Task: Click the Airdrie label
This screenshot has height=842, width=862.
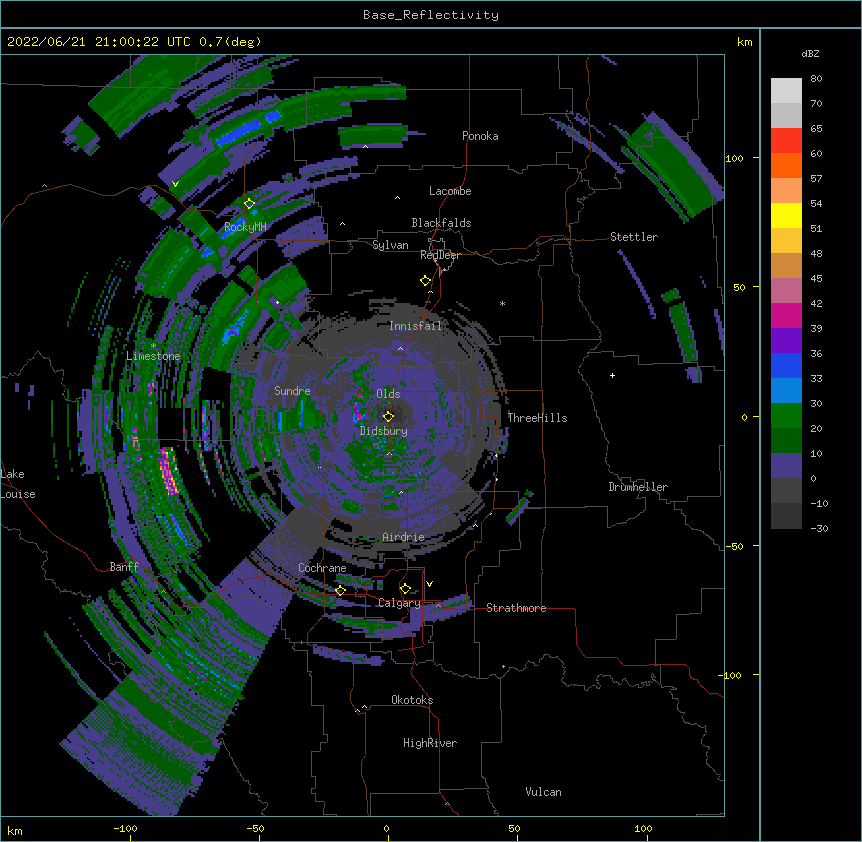Action: (x=404, y=537)
